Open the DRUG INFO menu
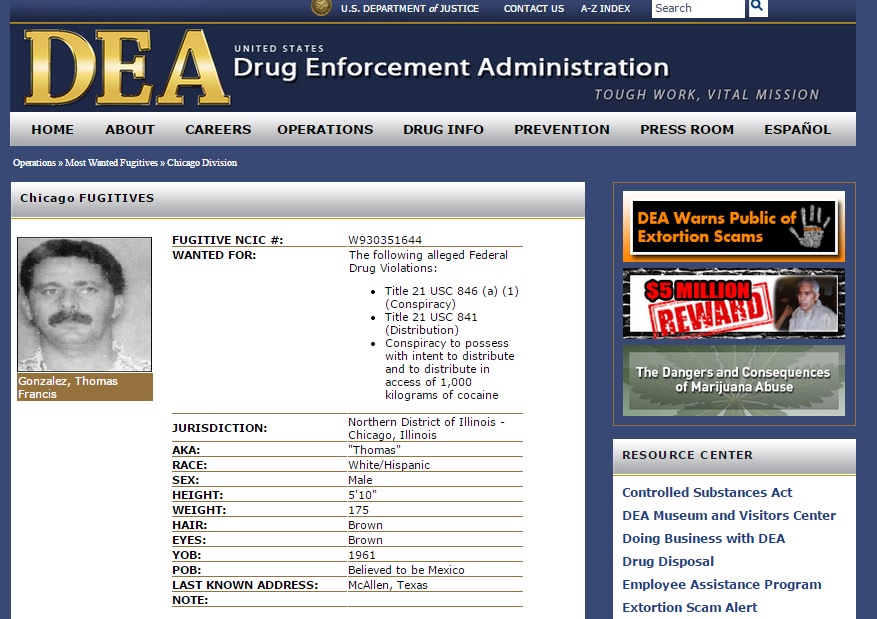The width and height of the screenshot is (877, 619). click(443, 129)
